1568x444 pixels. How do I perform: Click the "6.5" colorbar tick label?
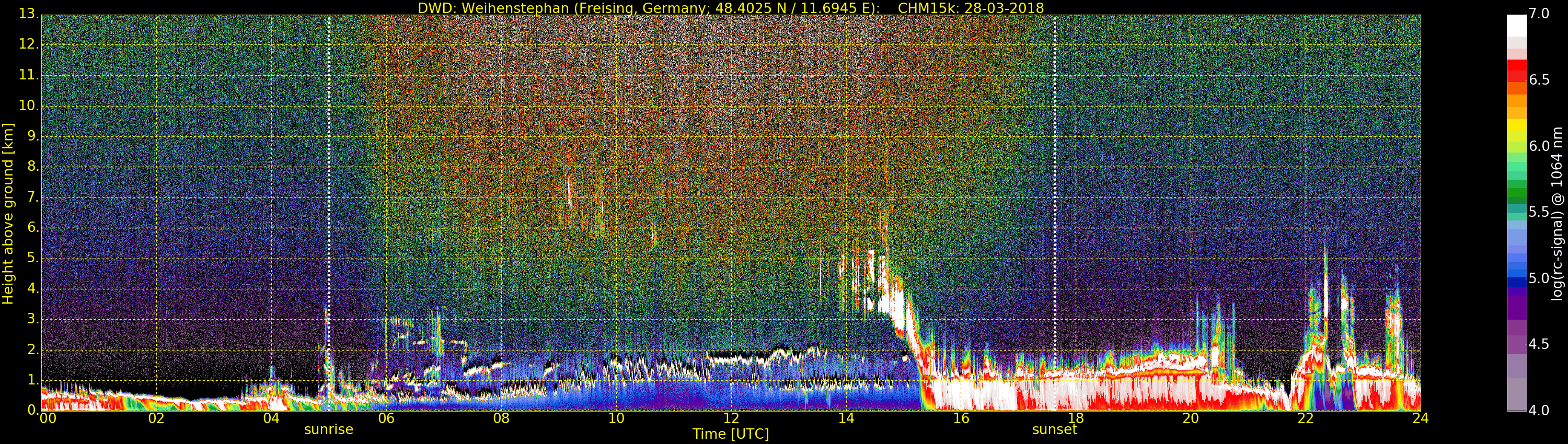1539,80
